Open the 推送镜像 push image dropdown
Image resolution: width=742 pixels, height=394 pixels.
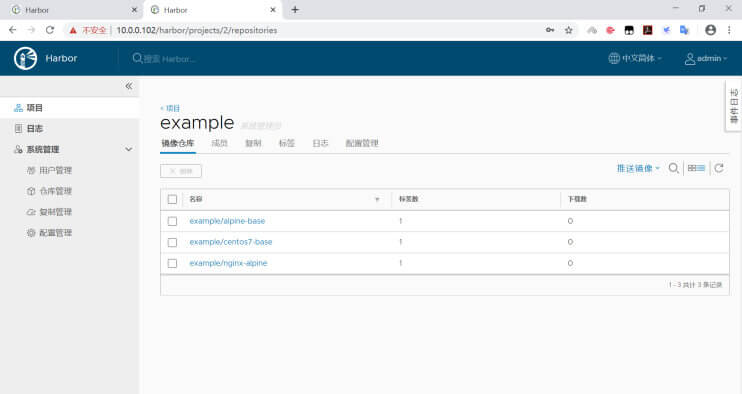point(638,168)
